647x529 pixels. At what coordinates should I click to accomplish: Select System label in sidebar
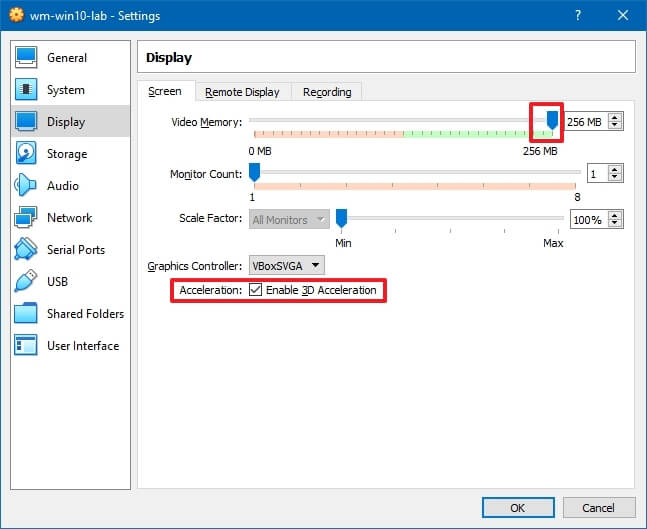pos(66,90)
